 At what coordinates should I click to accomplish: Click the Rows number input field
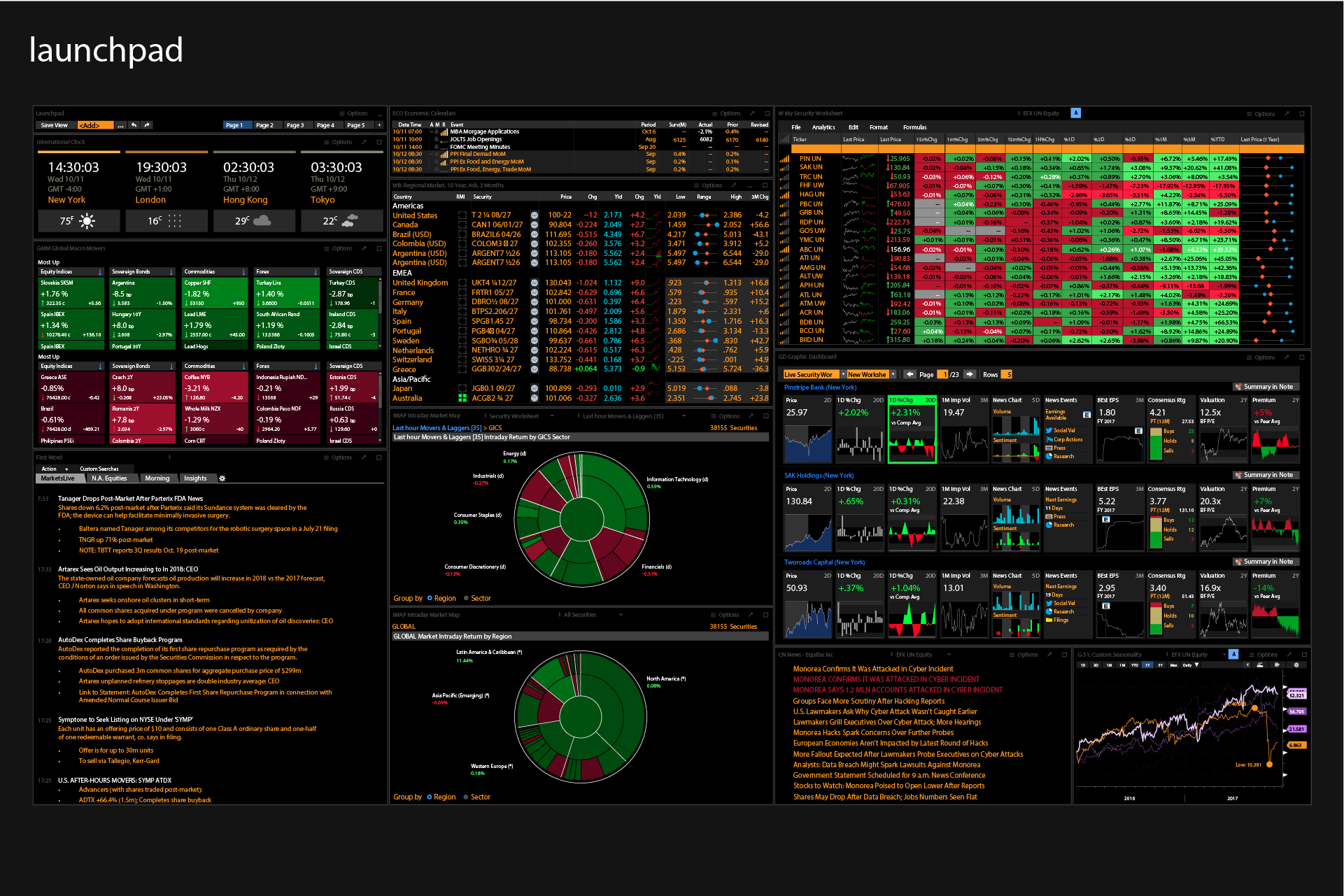click(1007, 375)
